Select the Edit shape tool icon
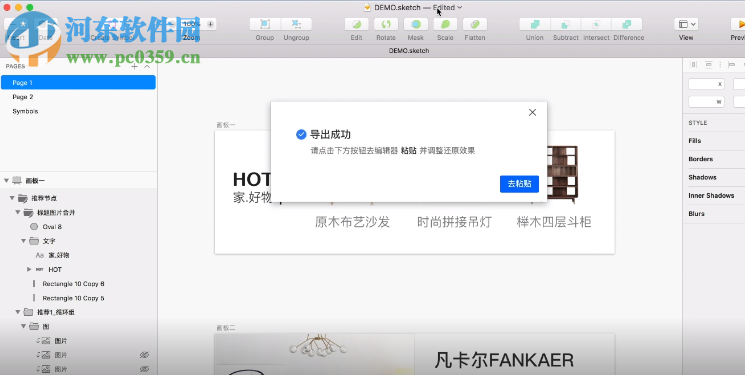Image resolution: width=745 pixels, height=375 pixels. click(356, 24)
